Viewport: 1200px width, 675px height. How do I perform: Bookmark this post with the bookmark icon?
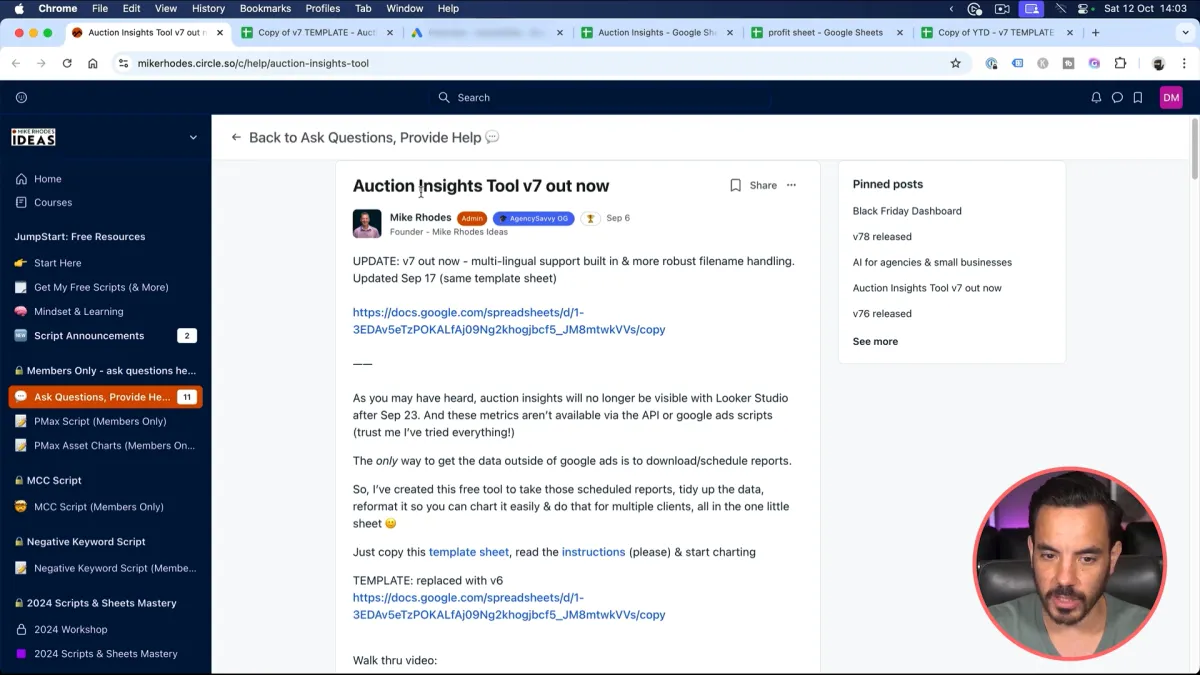(735, 185)
